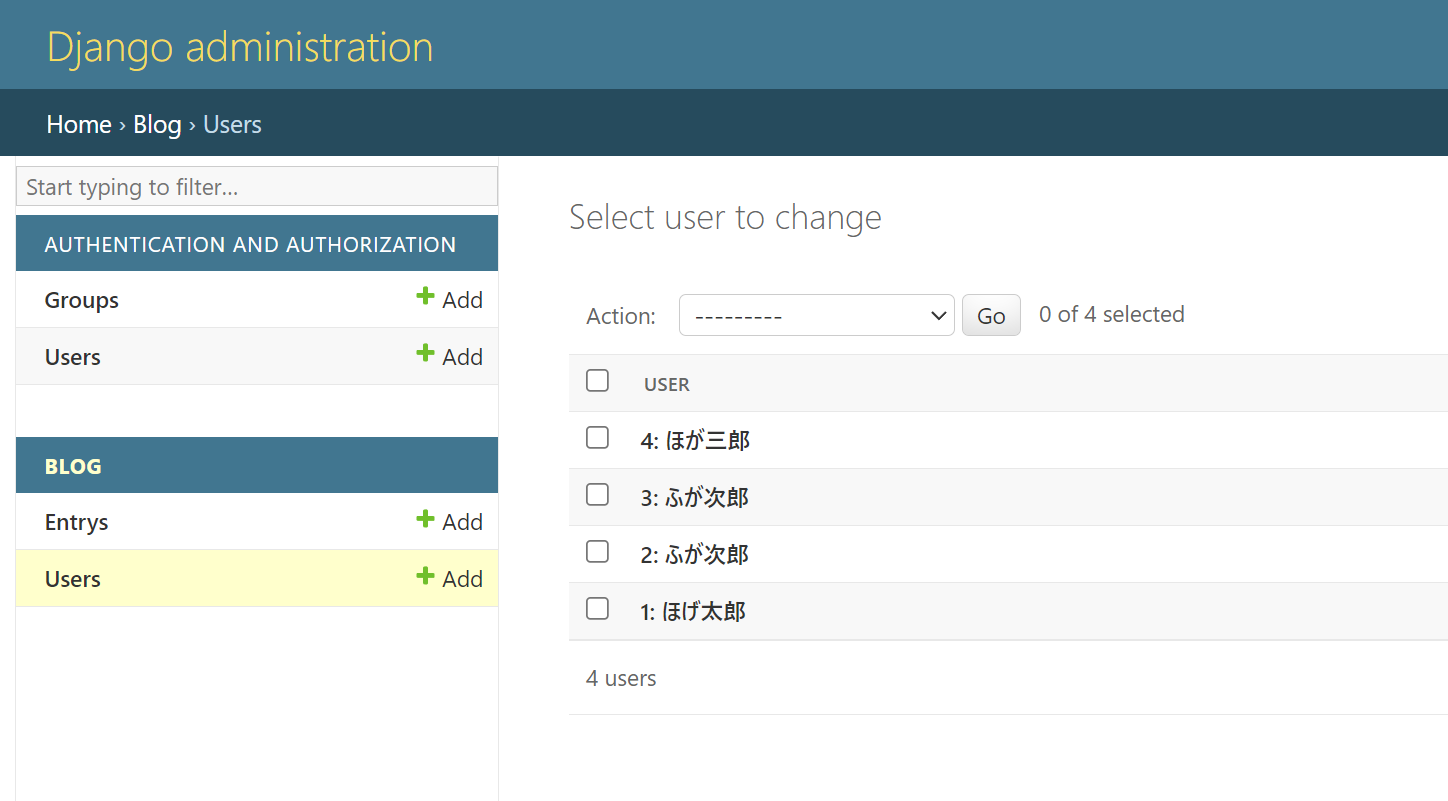
Task: Open user 3: ふが次郎
Action: pyautogui.click(x=695, y=497)
